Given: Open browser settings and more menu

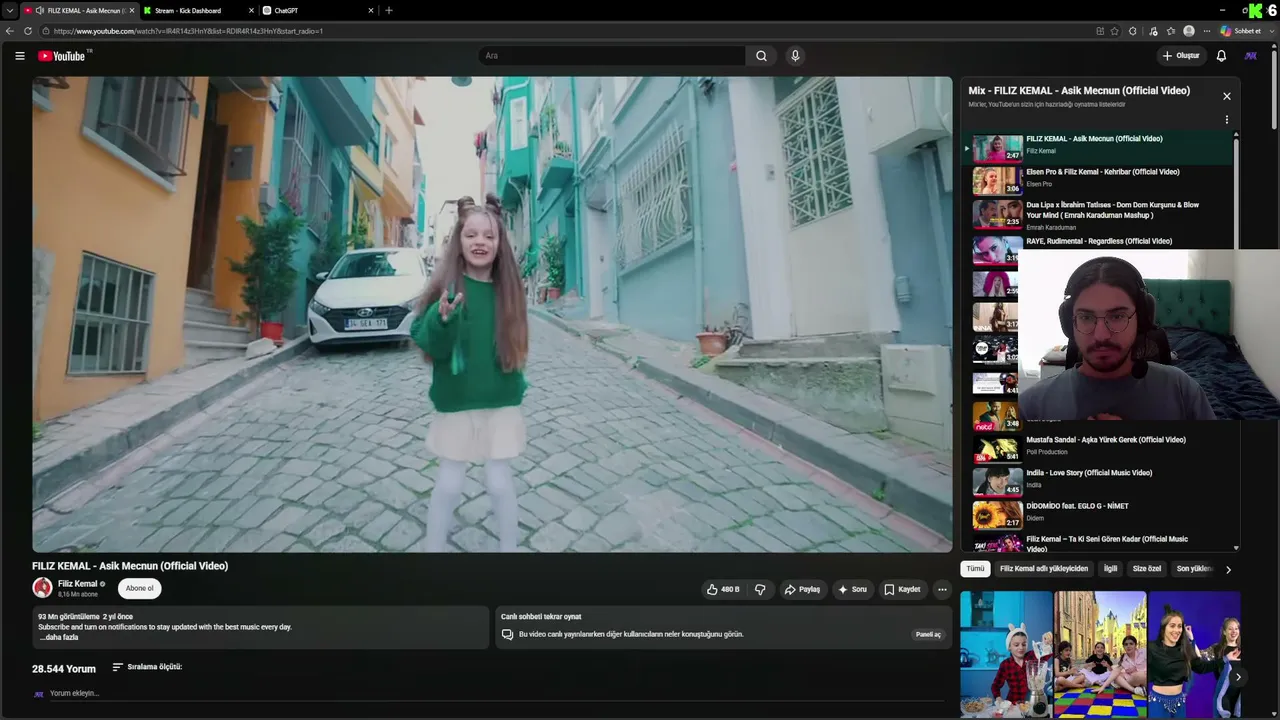Looking at the screenshot, I should click(1207, 31).
